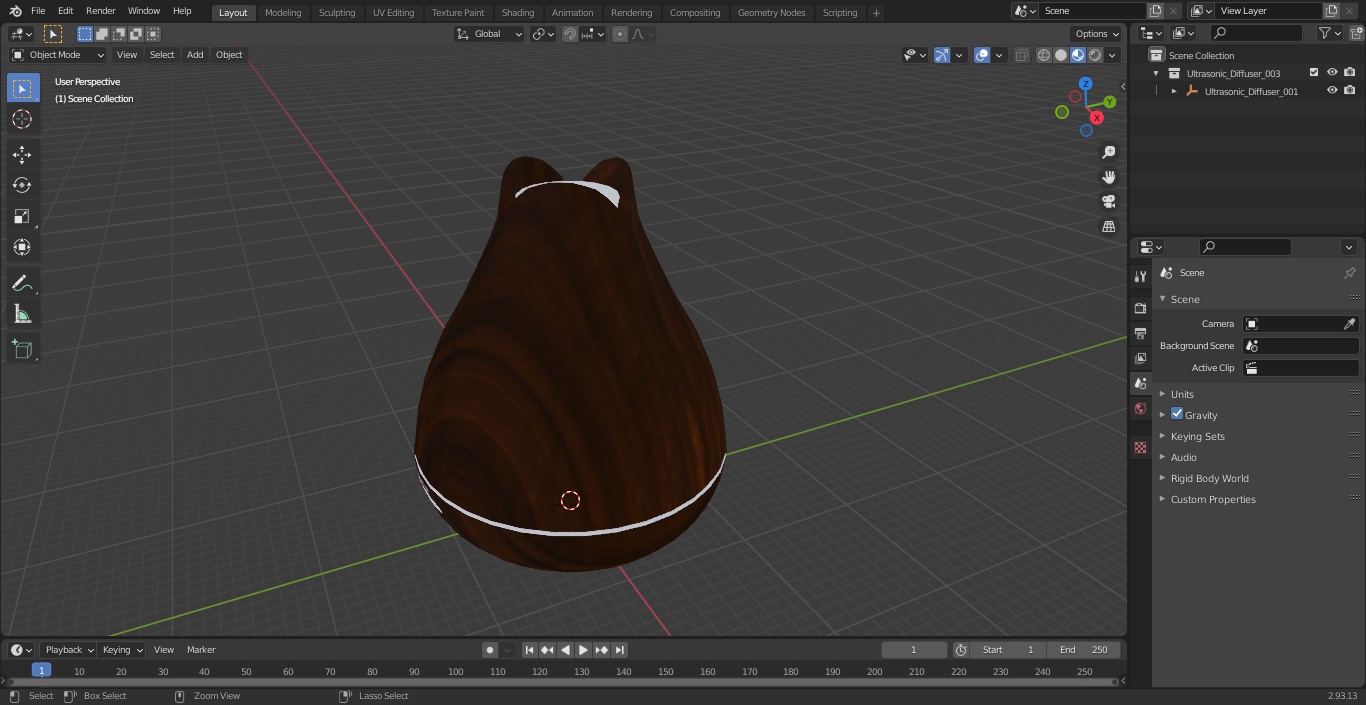Toggle the Gravity checkbox

(x=1177, y=414)
